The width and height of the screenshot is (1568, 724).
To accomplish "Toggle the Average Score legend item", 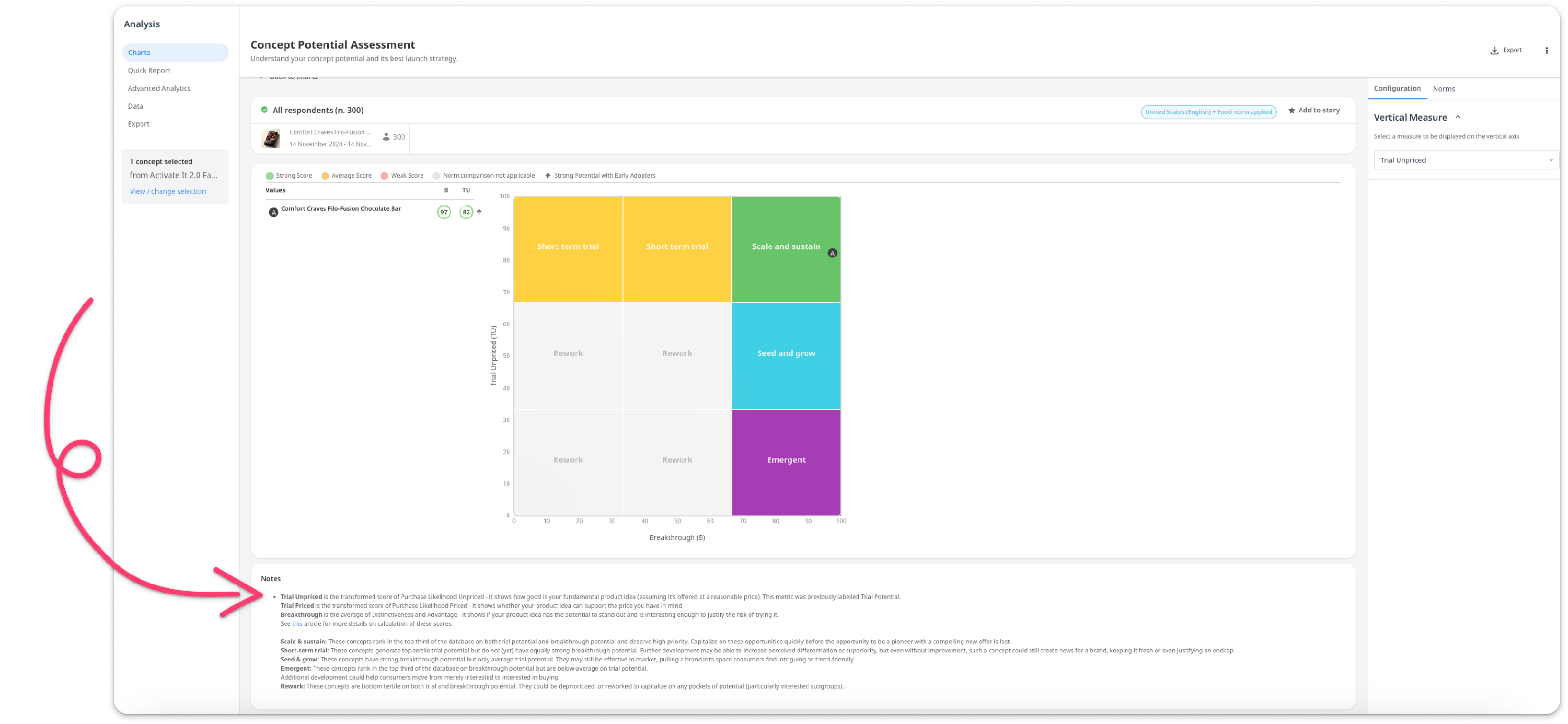I will [347, 175].
